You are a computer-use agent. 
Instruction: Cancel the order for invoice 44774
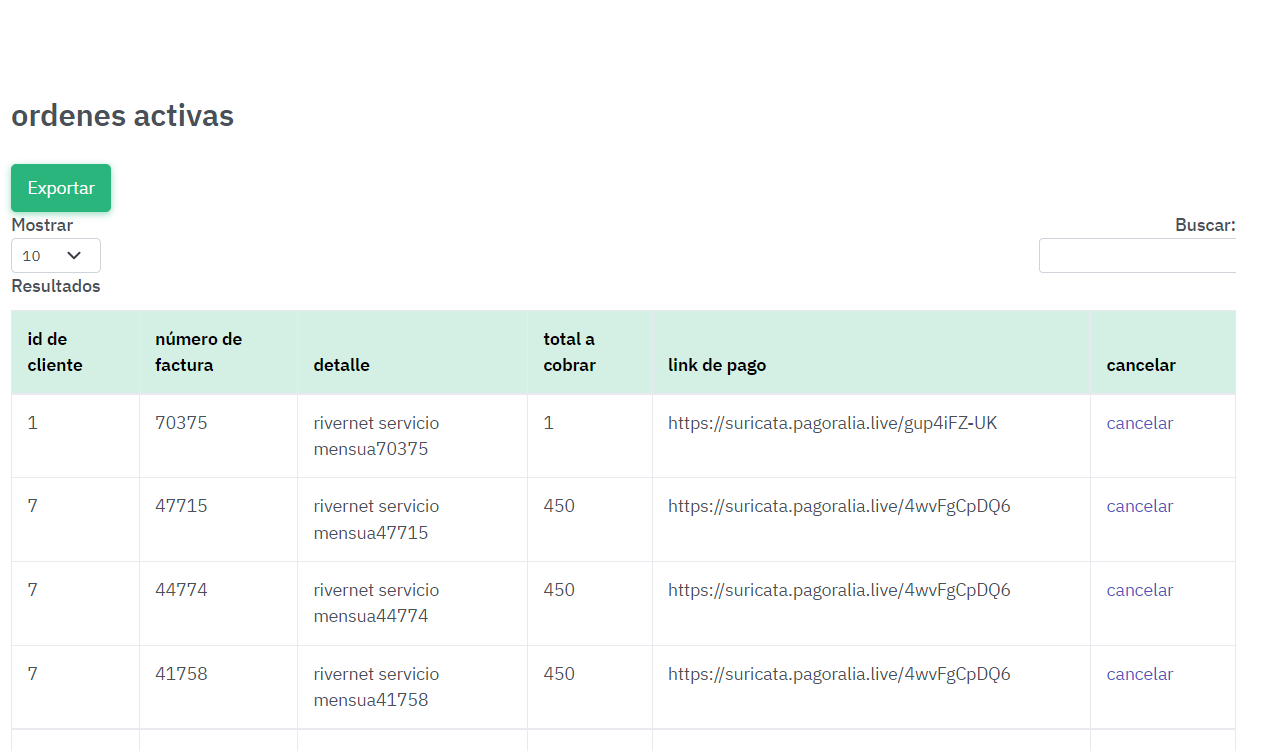click(1140, 590)
